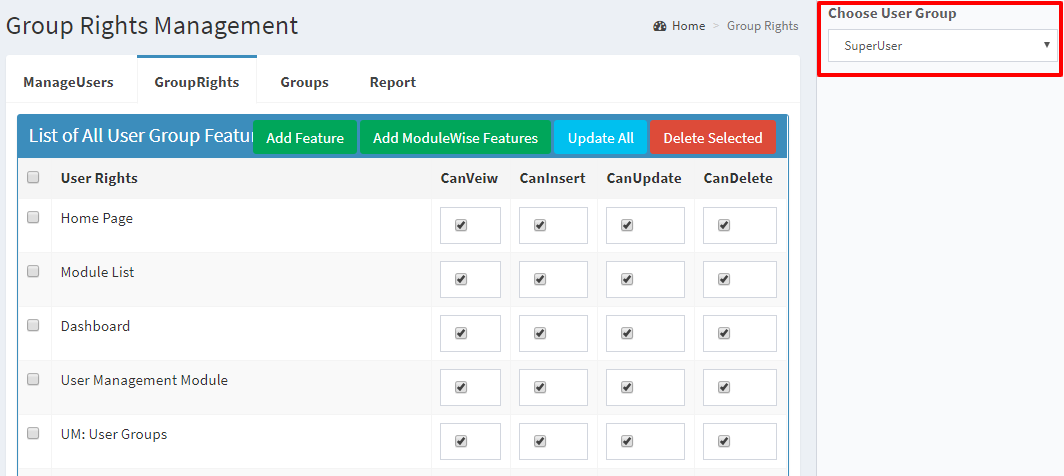Click the Add Feature button
Image resolution: width=1064 pixels, height=476 pixels.
[x=305, y=138]
